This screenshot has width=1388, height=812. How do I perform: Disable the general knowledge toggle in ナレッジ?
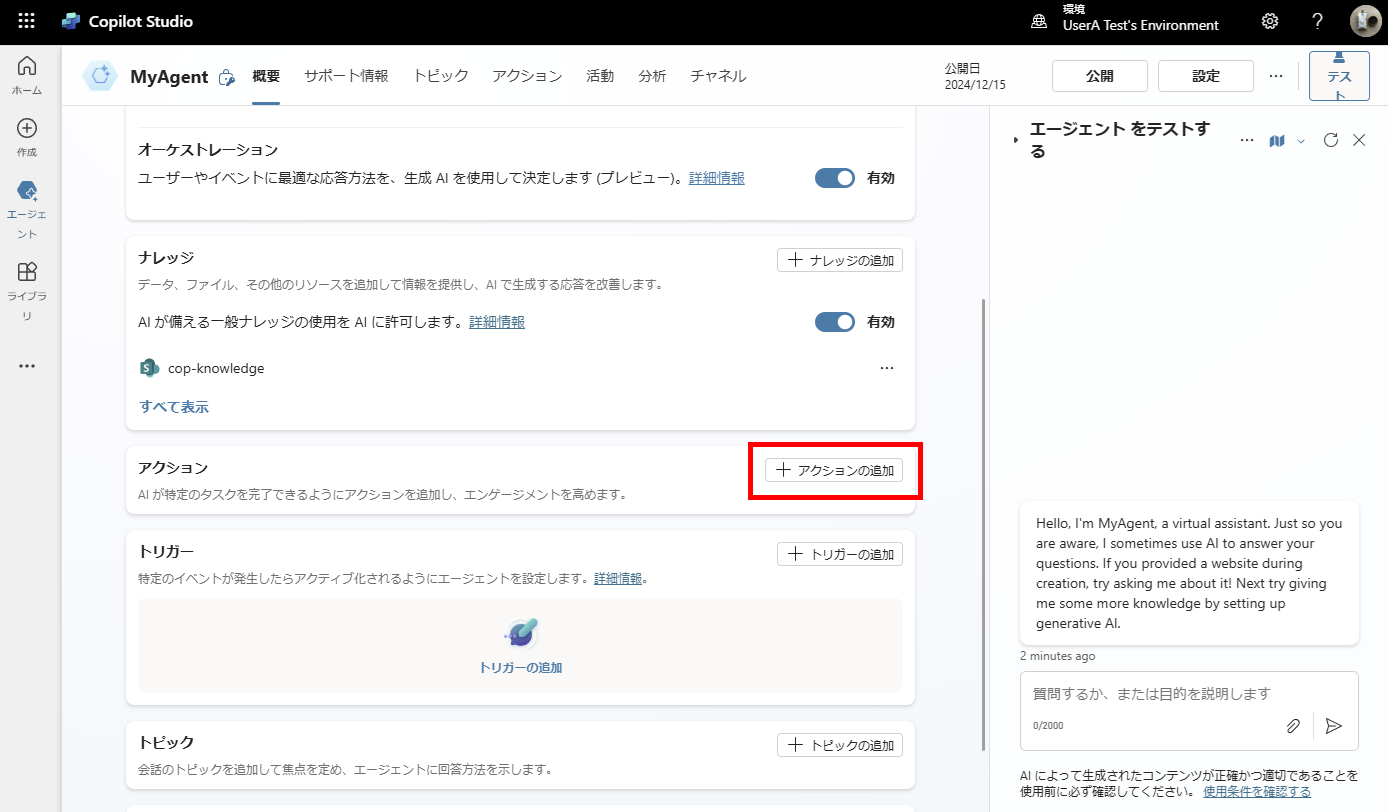point(835,322)
